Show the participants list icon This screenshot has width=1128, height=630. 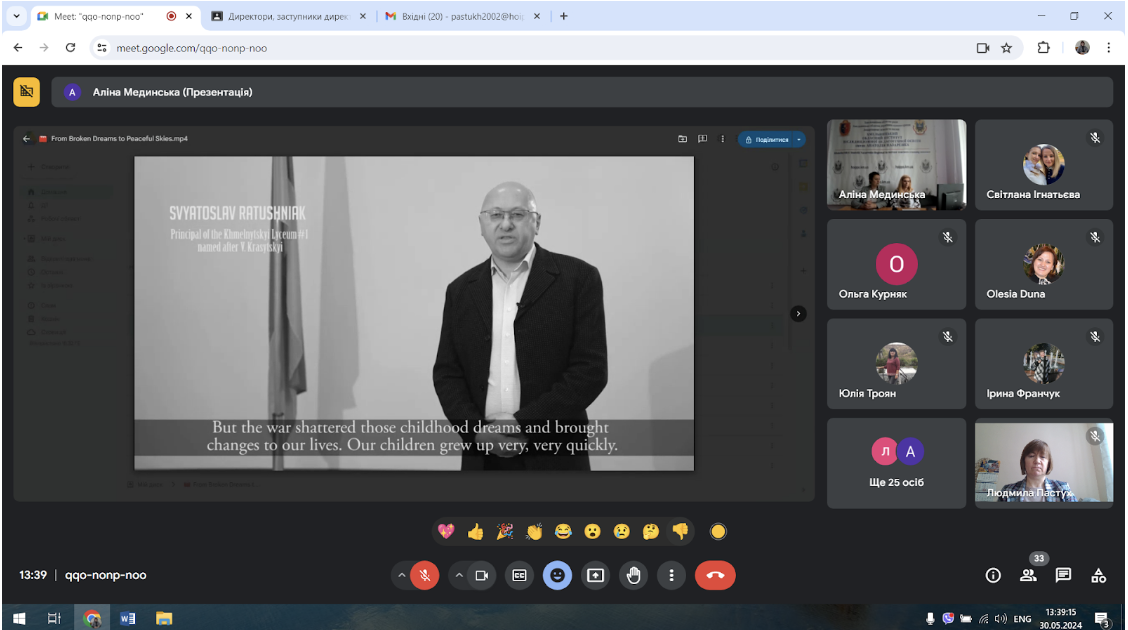point(1028,575)
